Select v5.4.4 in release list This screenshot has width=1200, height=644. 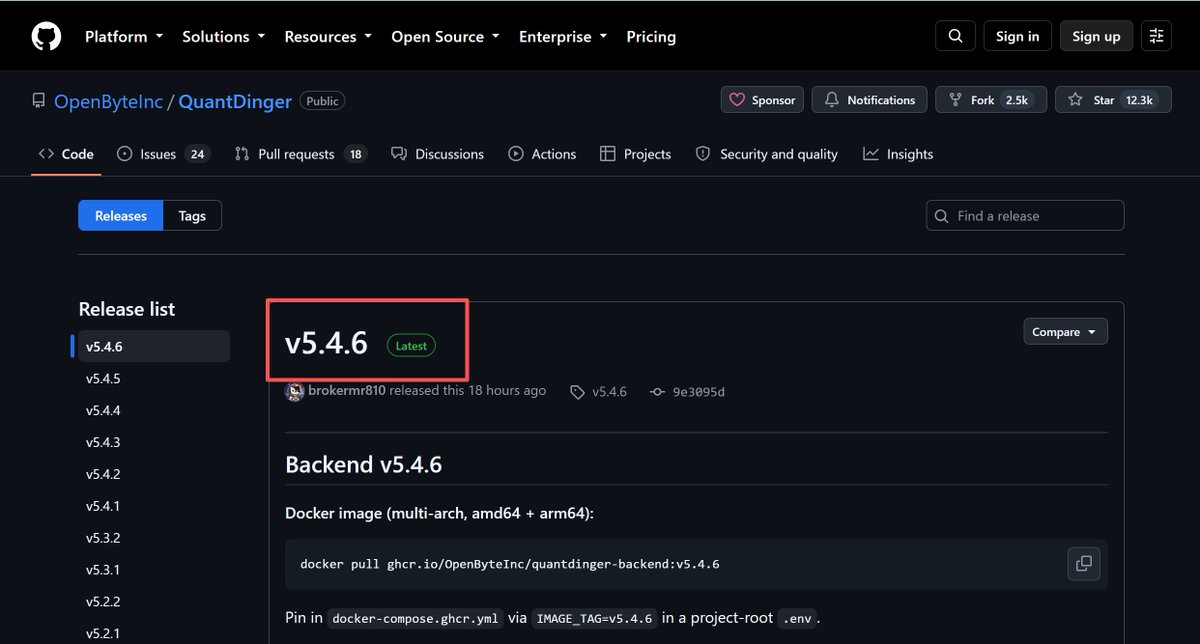[x=154, y=411]
